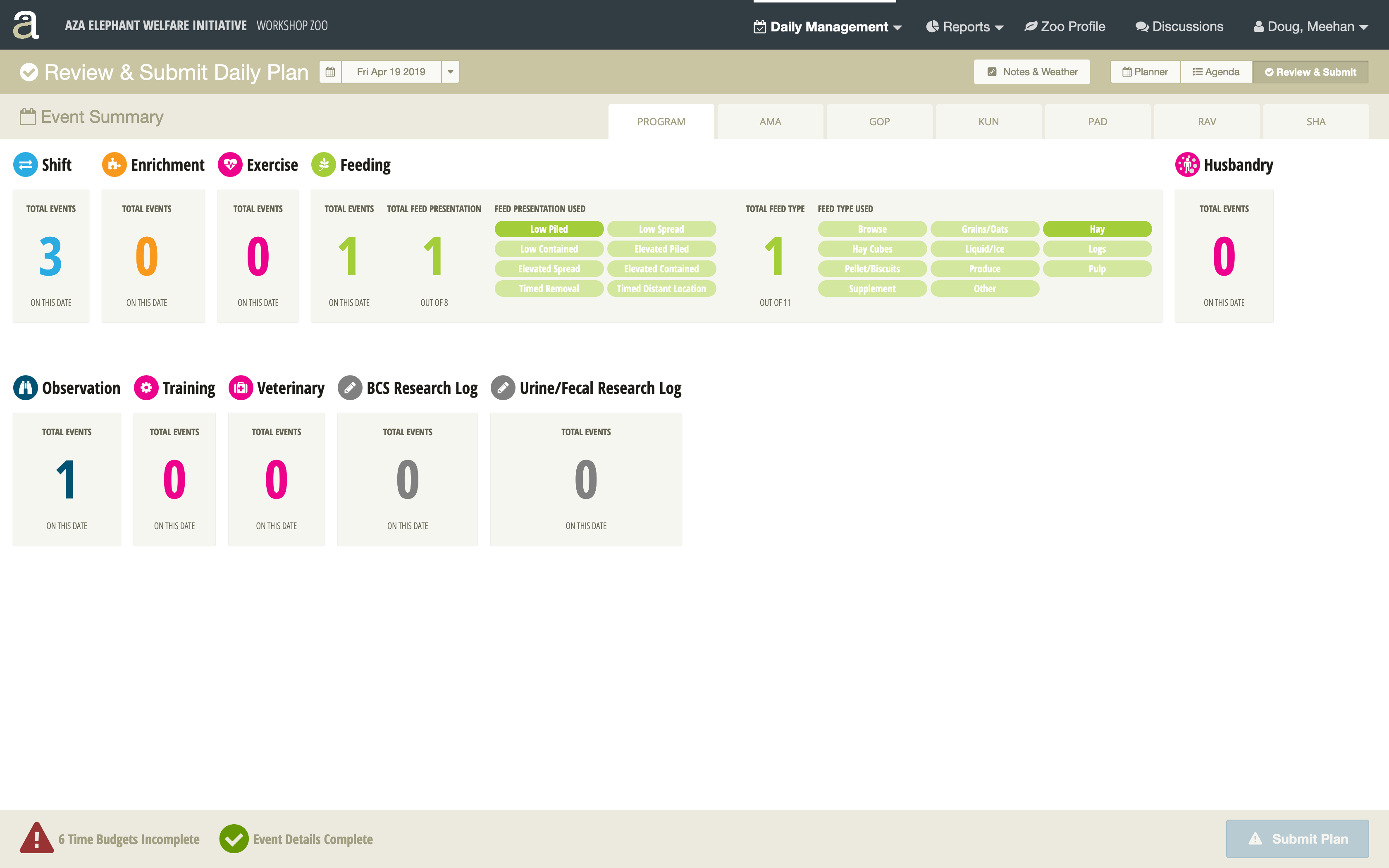This screenshot has width=1389, height=868.
Task: Click the orange Enrichment puzzle icon
Action: 114,165
